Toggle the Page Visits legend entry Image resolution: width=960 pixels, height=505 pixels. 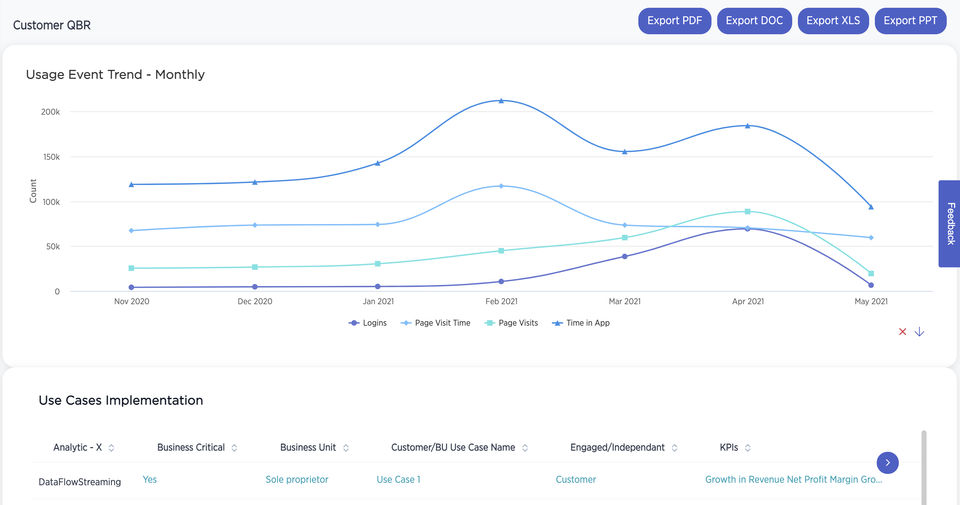511,323
